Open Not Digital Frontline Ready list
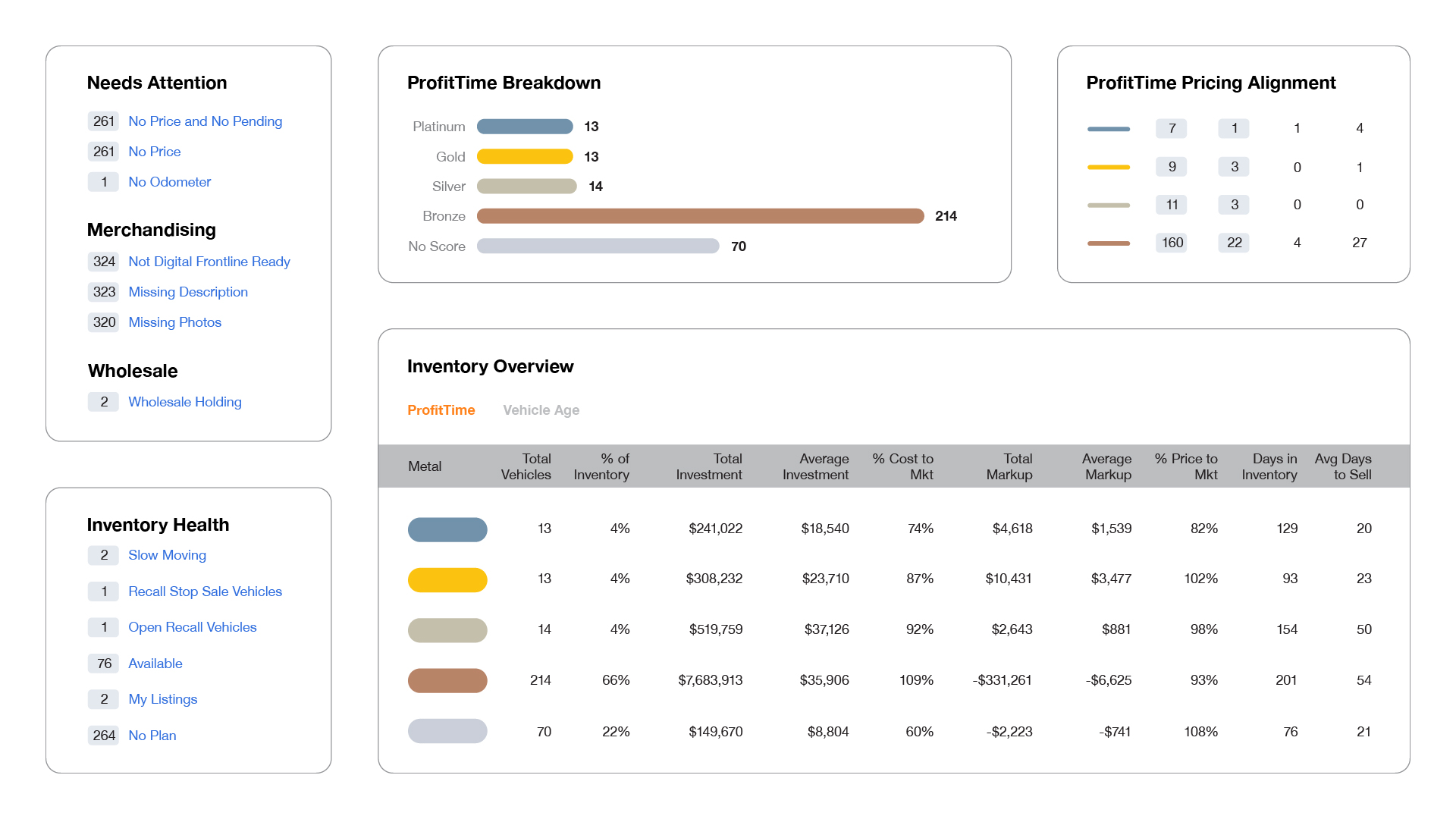Screen dimensions: 1456x819 pos(209,262)
